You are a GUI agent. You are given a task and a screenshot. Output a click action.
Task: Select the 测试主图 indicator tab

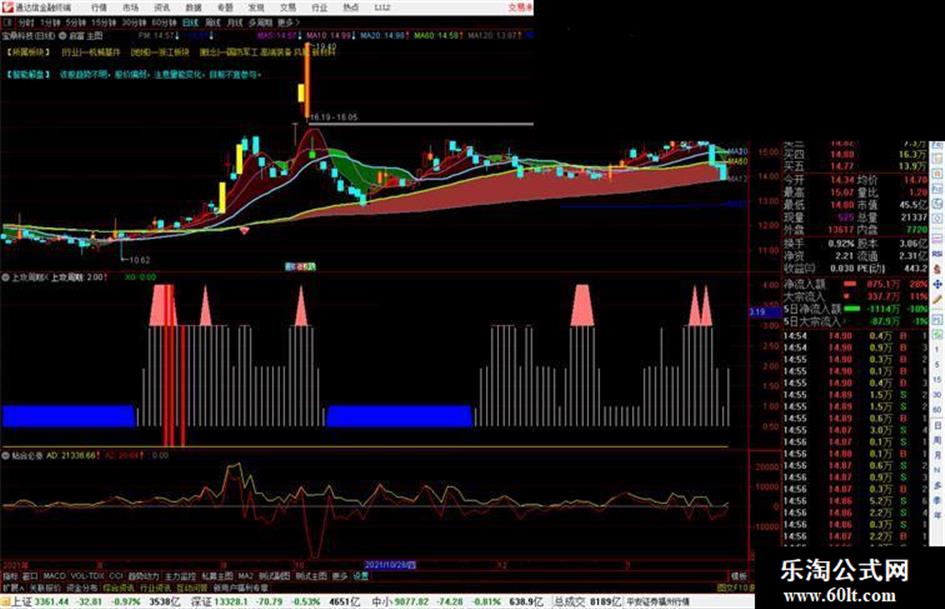click(x=311, y=576)
